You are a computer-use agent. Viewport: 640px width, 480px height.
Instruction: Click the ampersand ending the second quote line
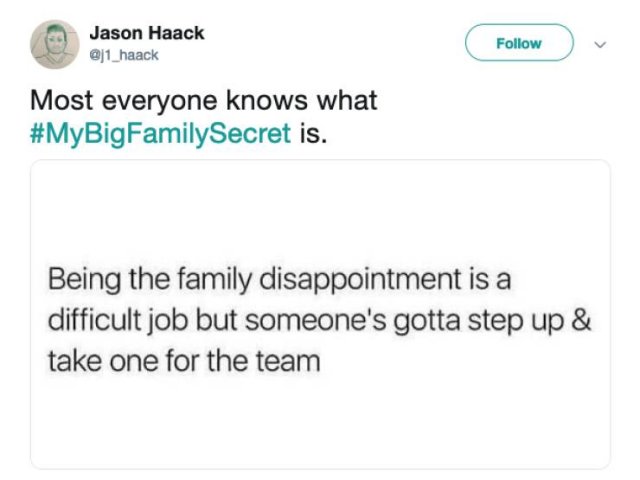[581, 320]
